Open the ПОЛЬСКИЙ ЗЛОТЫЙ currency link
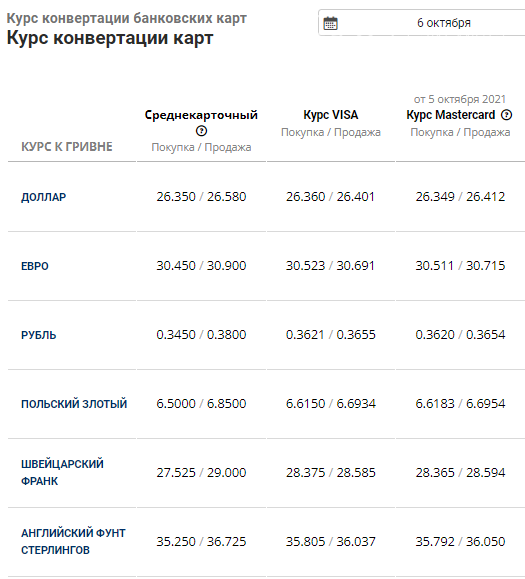This screenshot has height=579, width=525. (74, 404)
